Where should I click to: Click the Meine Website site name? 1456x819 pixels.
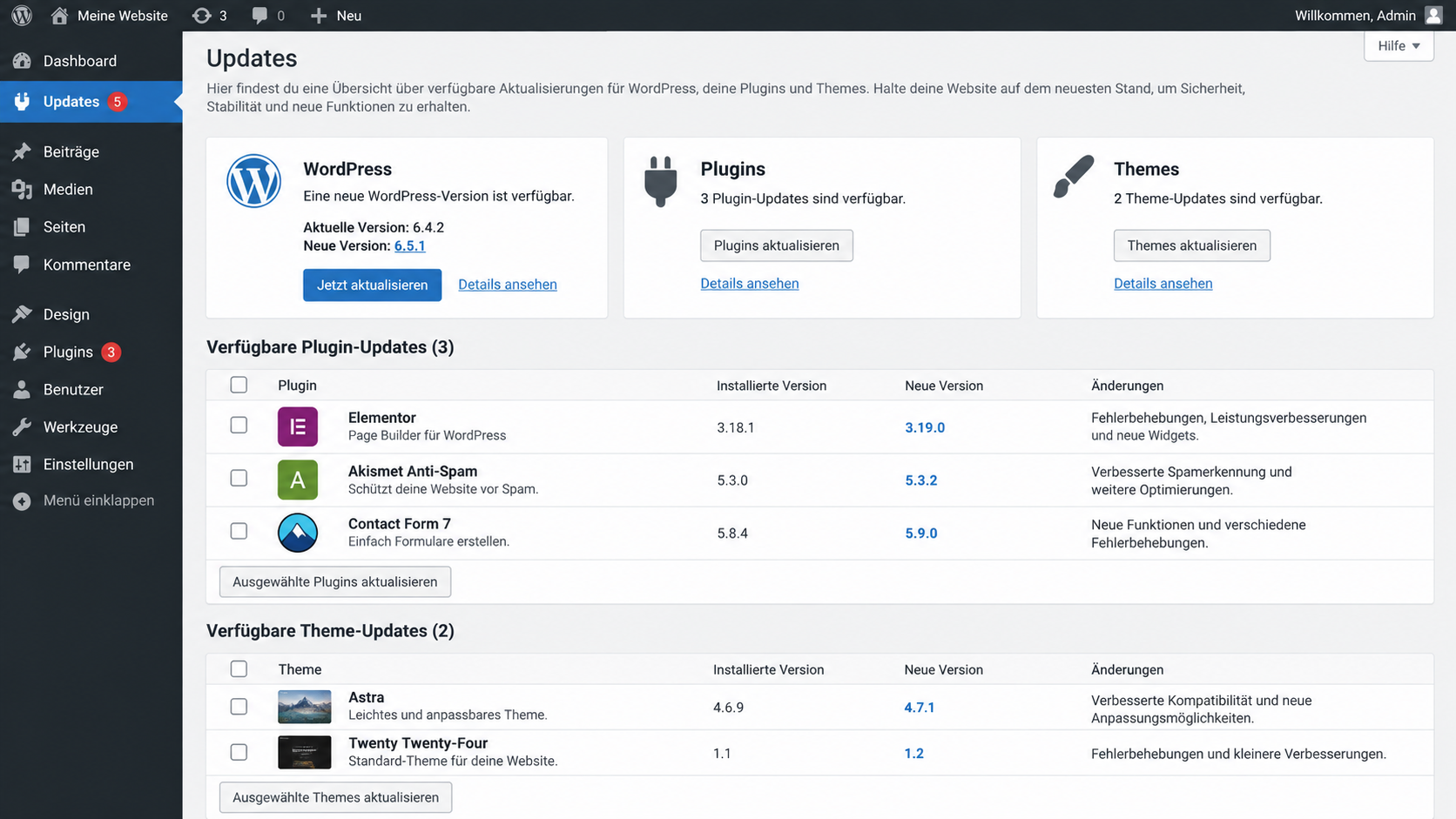pos(123,16)
